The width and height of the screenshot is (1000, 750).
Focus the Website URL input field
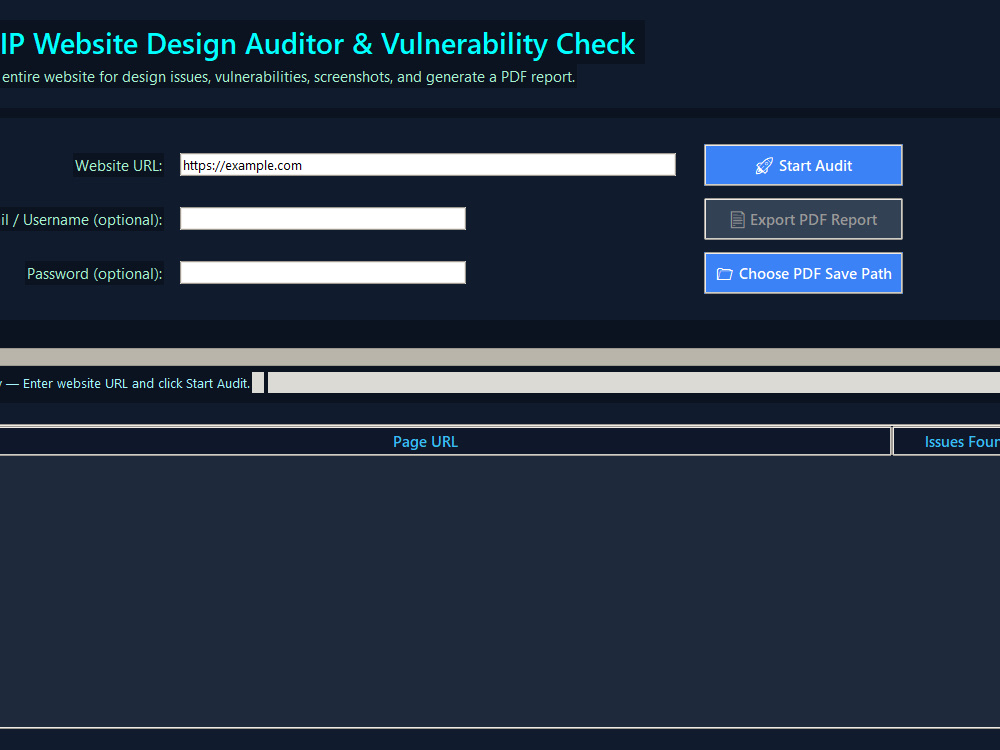point(427,165)
